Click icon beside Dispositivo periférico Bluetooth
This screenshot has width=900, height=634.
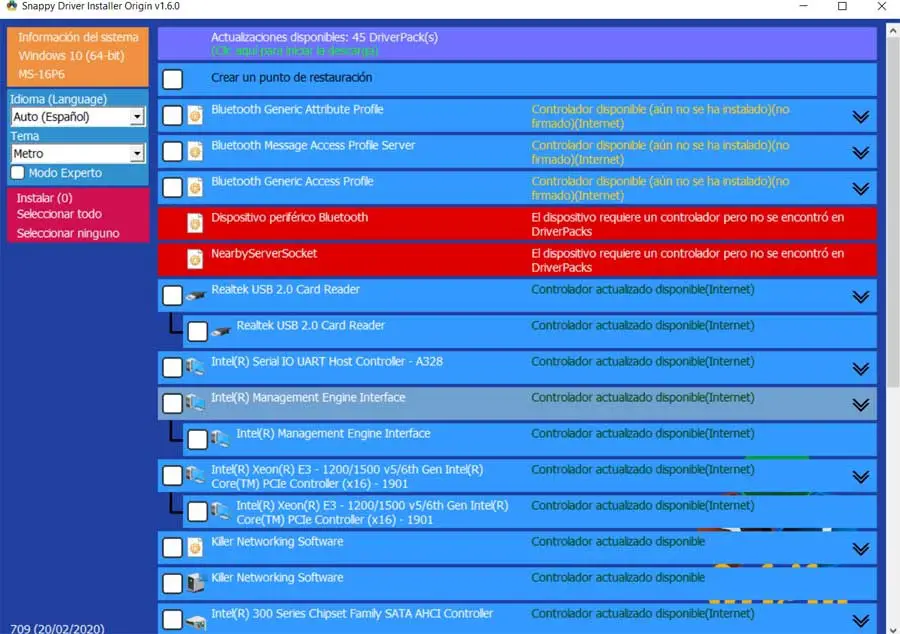pos(195,223)
